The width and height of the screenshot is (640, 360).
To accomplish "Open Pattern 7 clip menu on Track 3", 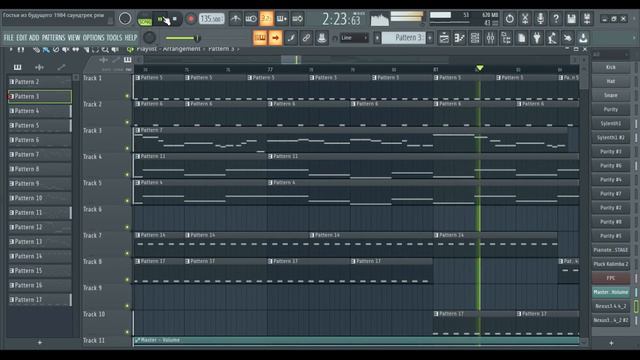I will [138, 130].
